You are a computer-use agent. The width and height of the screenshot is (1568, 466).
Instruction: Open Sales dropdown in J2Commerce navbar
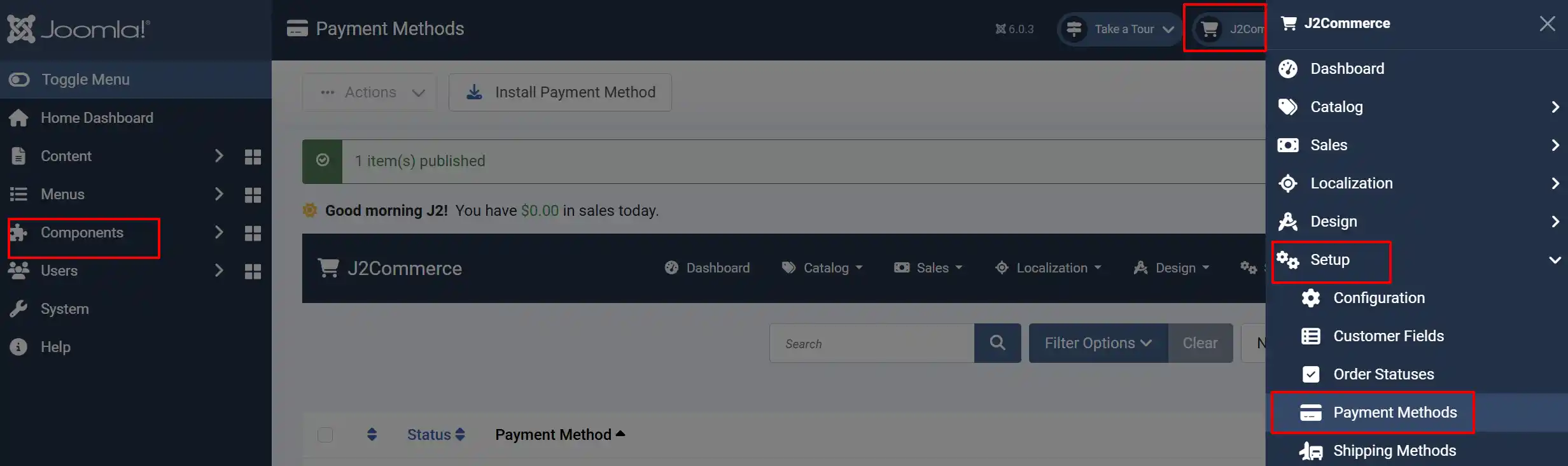[x=928, y=268]
